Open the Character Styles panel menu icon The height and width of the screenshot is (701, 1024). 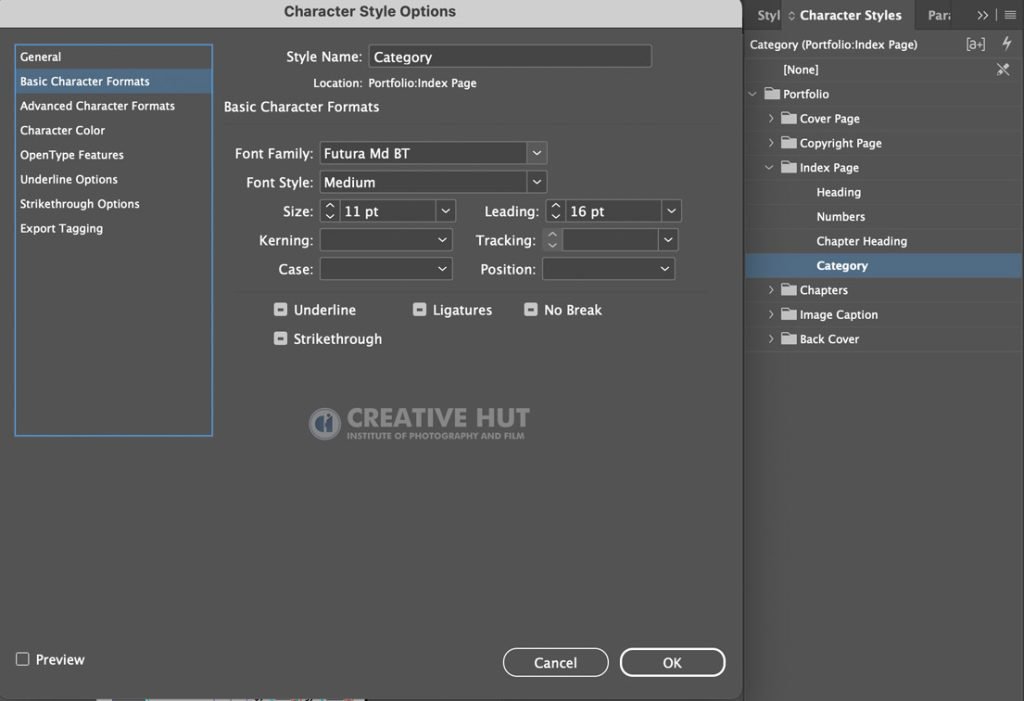(x=1010, y=15)
